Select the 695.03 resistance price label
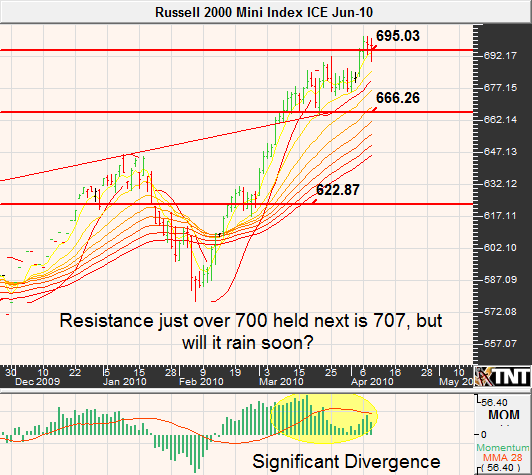The image size is (532, 475). click(398, 36)
